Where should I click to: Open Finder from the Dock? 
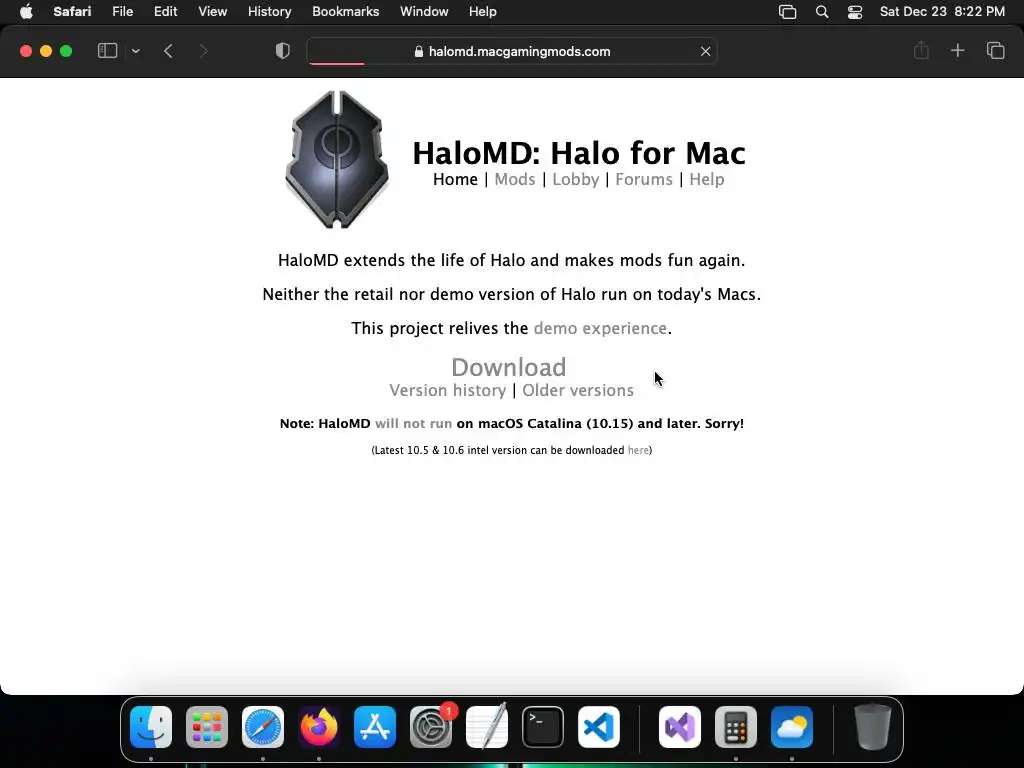[x=151, y=727]
